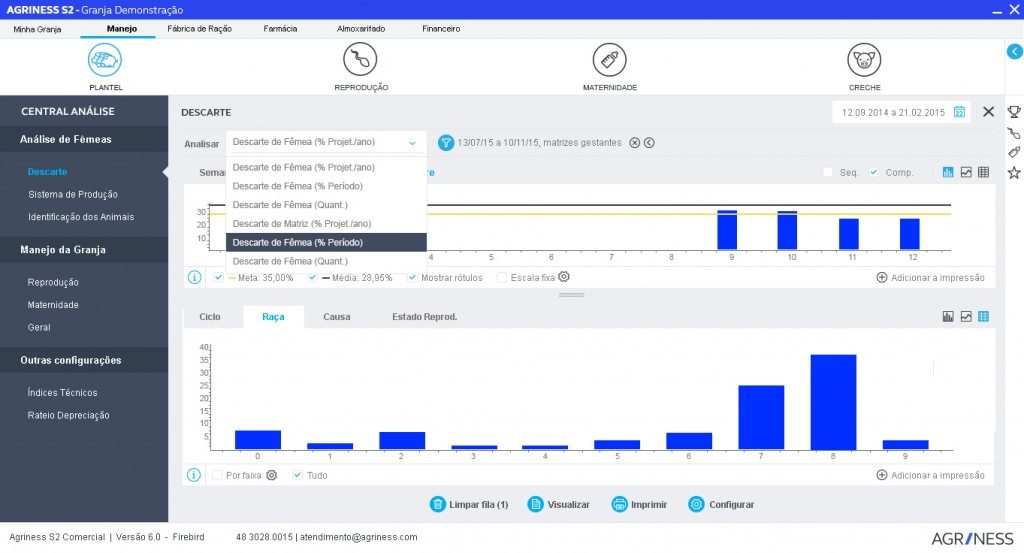Open the Maternidade bottle icon
1024x553 pixels.
coord(609,60)
